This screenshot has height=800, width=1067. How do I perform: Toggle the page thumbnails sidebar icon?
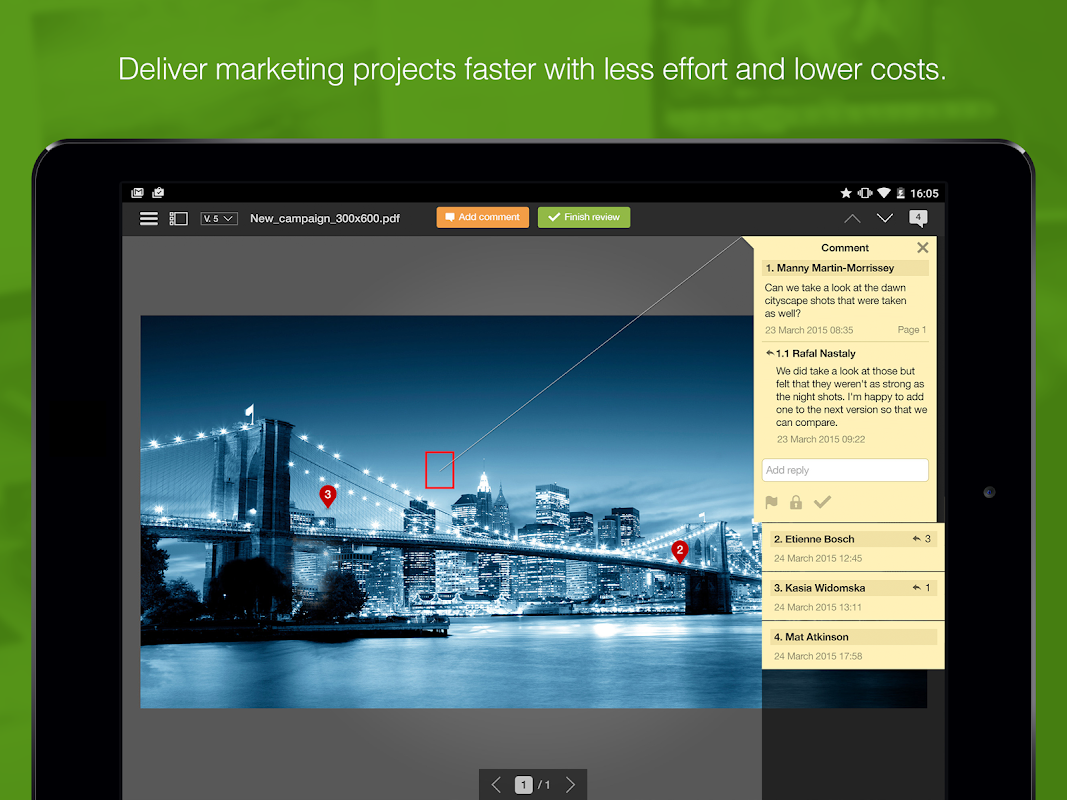[x=178, y=218]
